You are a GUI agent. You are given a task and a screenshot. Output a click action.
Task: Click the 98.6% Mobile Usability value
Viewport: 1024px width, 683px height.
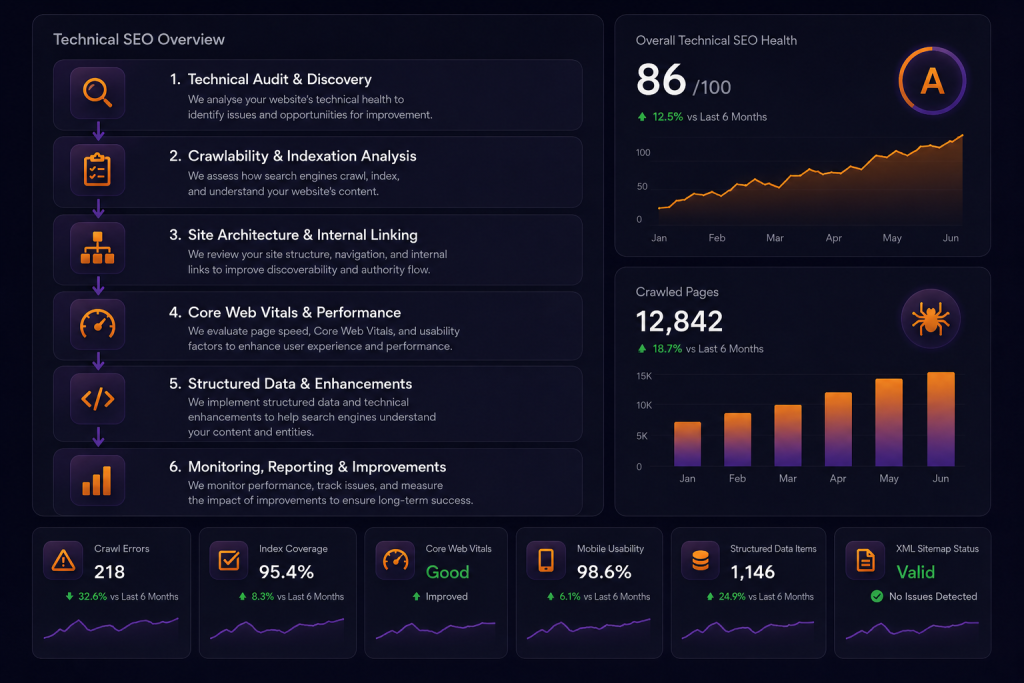tap(604, 572)
